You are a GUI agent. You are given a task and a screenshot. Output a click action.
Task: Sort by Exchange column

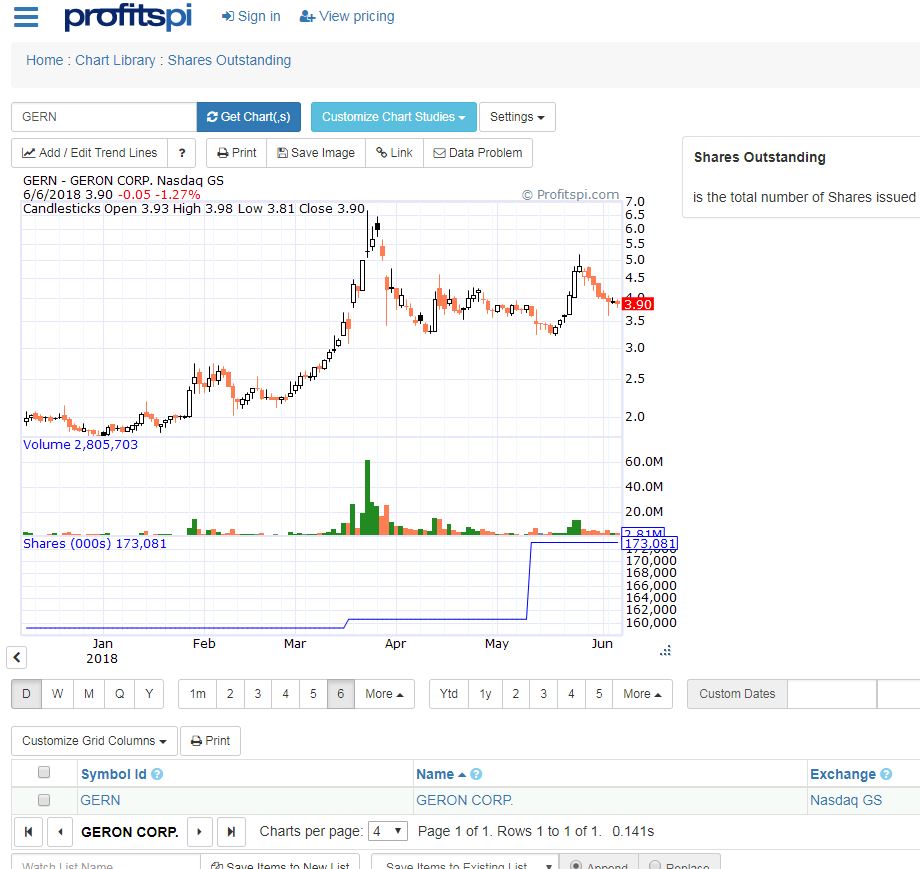pos(843,774)
